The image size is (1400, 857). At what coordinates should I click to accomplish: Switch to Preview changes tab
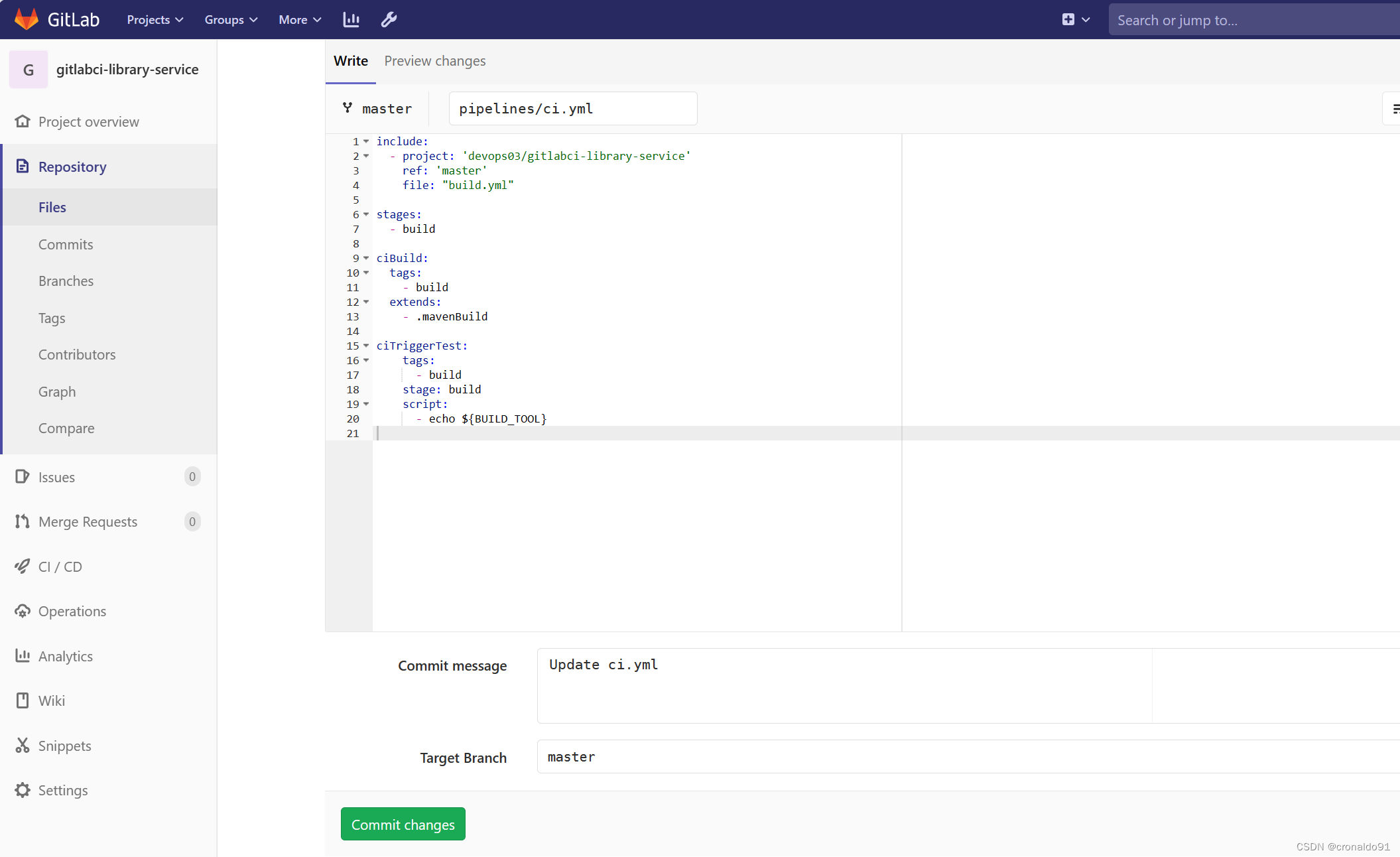click(x=434, y=61)
